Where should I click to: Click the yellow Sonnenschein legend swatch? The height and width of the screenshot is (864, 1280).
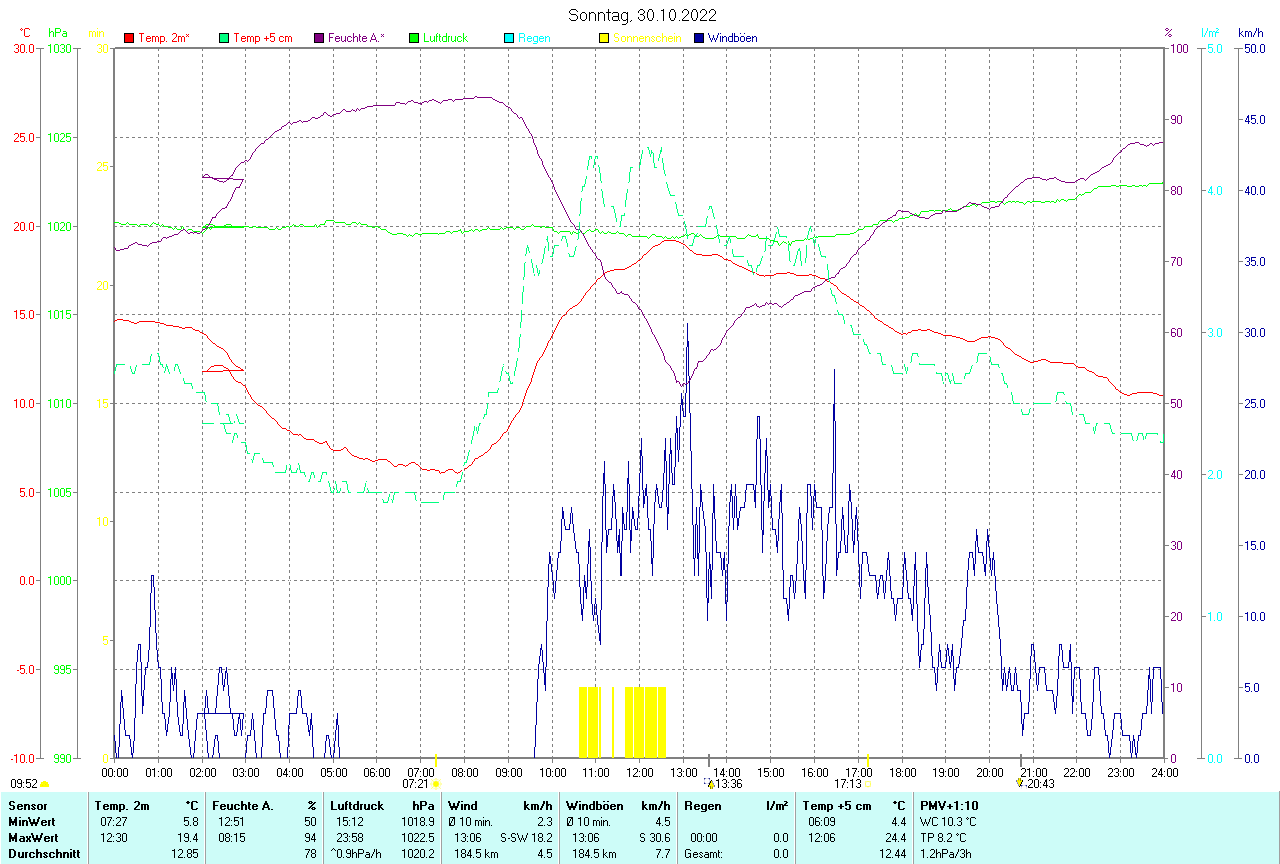pos(604,38)
